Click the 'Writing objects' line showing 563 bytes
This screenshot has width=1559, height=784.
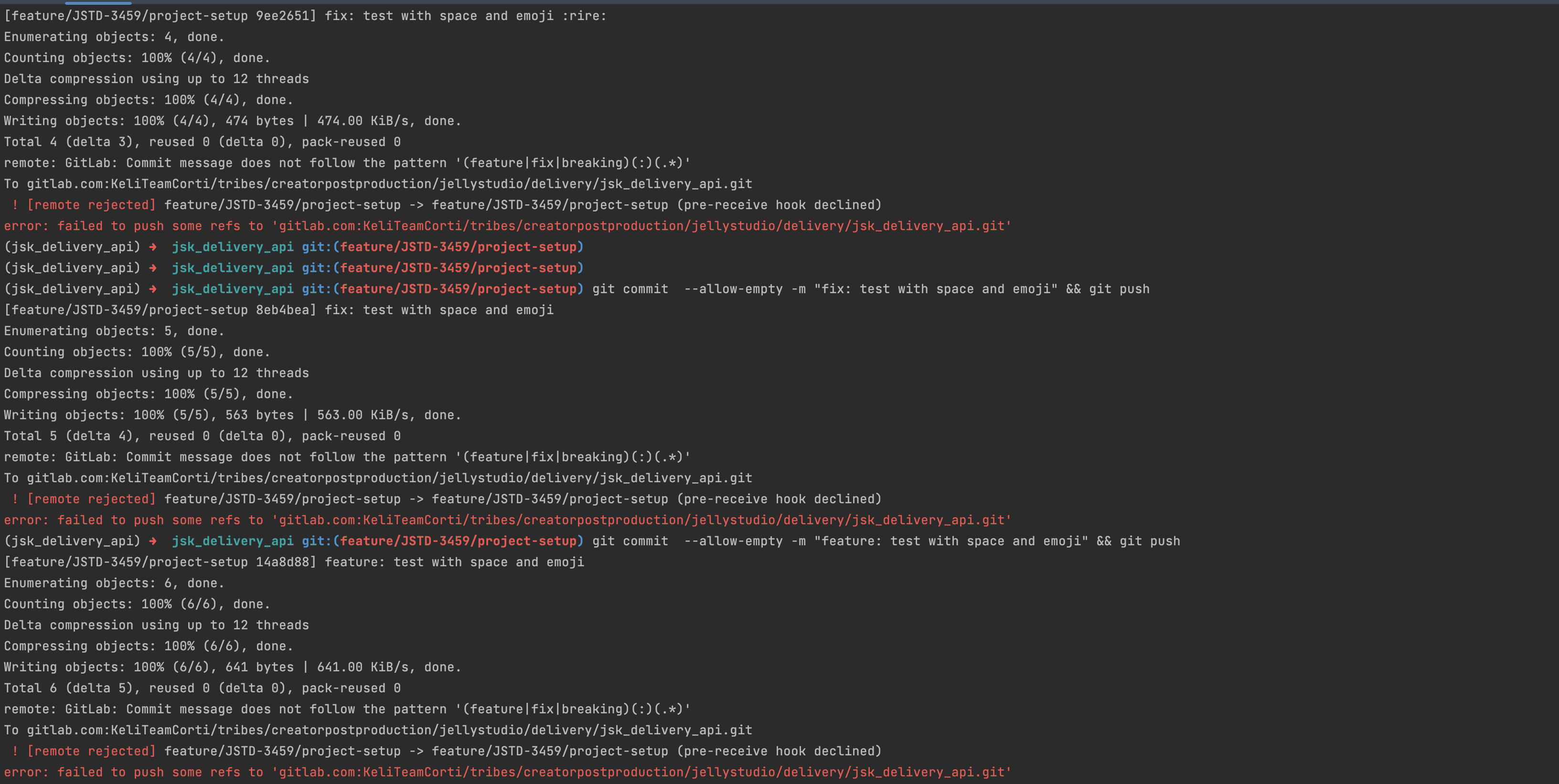pyautogui.click(x=233, y=415)
